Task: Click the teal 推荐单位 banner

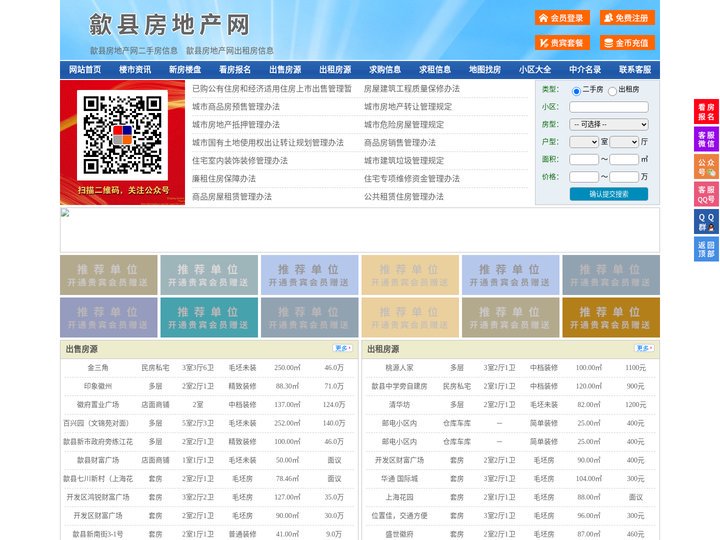Action: tap(208, 317)
